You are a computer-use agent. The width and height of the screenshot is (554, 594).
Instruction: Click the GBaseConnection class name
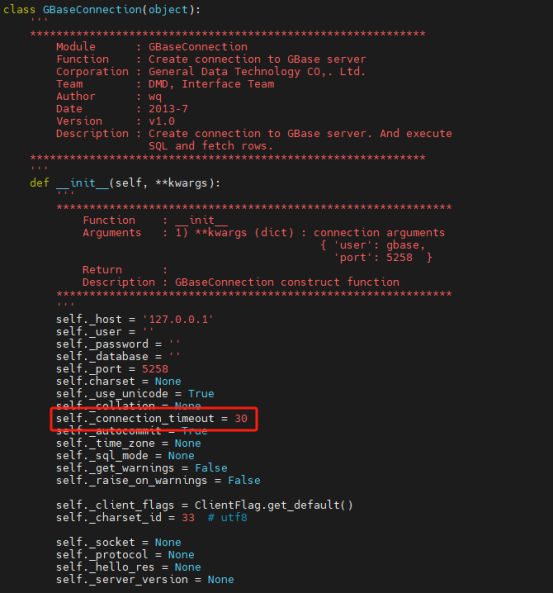click(92, 9)
